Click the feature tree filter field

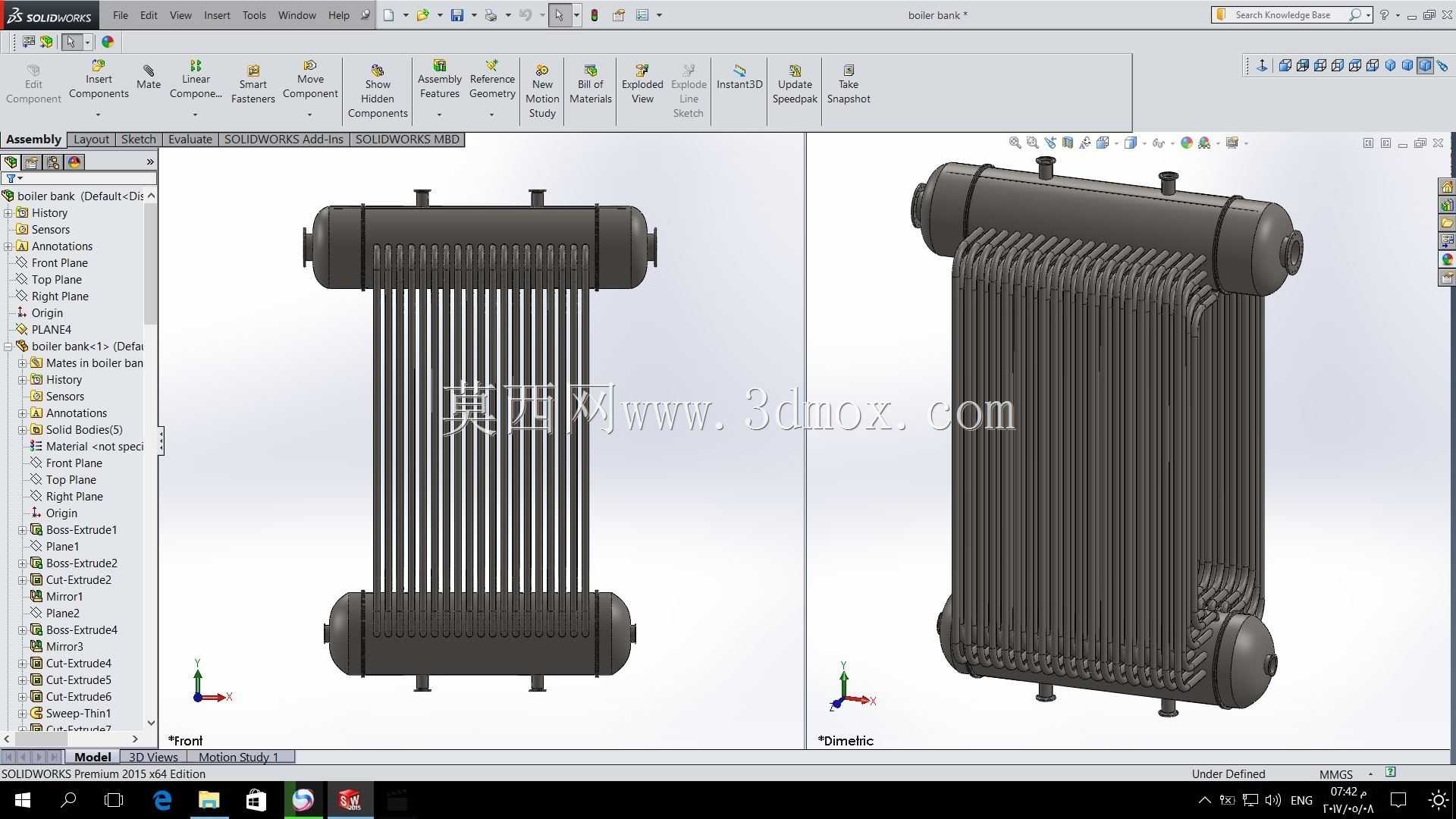pyautogui.click(x=80, y=178)
